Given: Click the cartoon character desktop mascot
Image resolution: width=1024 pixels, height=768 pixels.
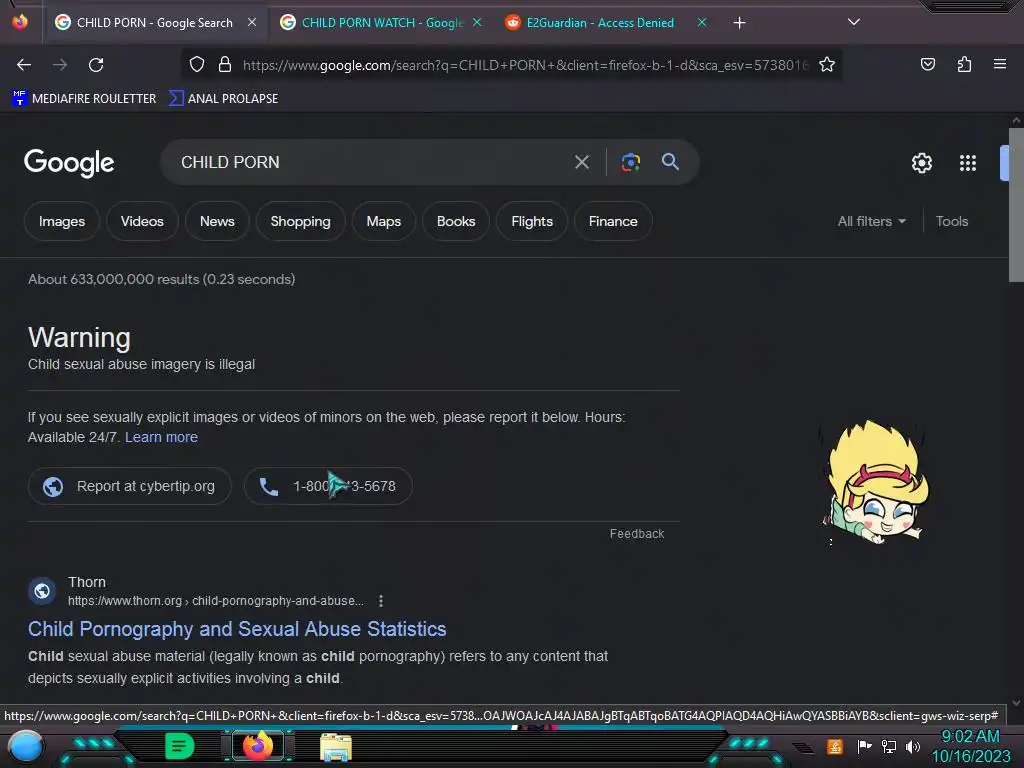Looking at the screenshot, I should click(x=875, y=482).
